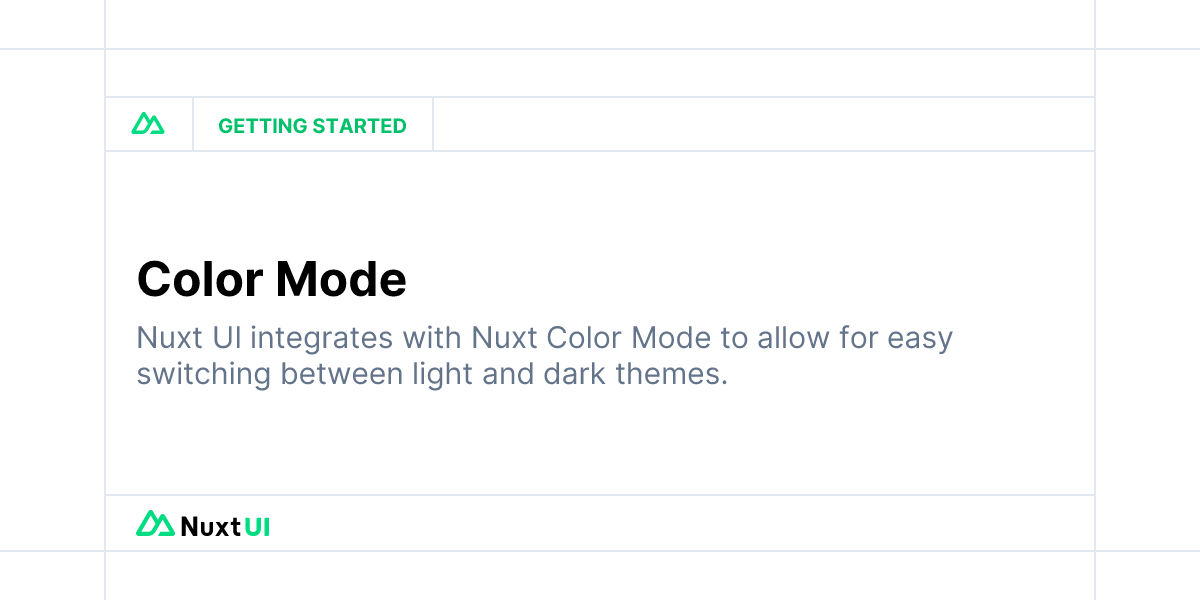Click the black Nuxt wordmark in footer
The height and width of the screenshot is (600, 1200).
click(x=211, y=526)
